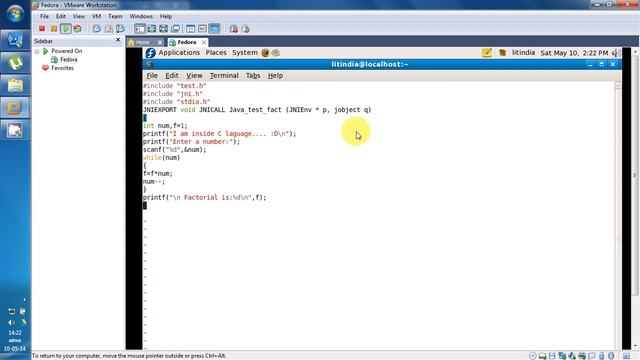The image size is (640, 360).
Task: Click the Sat May 10 clock
Action: [x=574, y=53]
